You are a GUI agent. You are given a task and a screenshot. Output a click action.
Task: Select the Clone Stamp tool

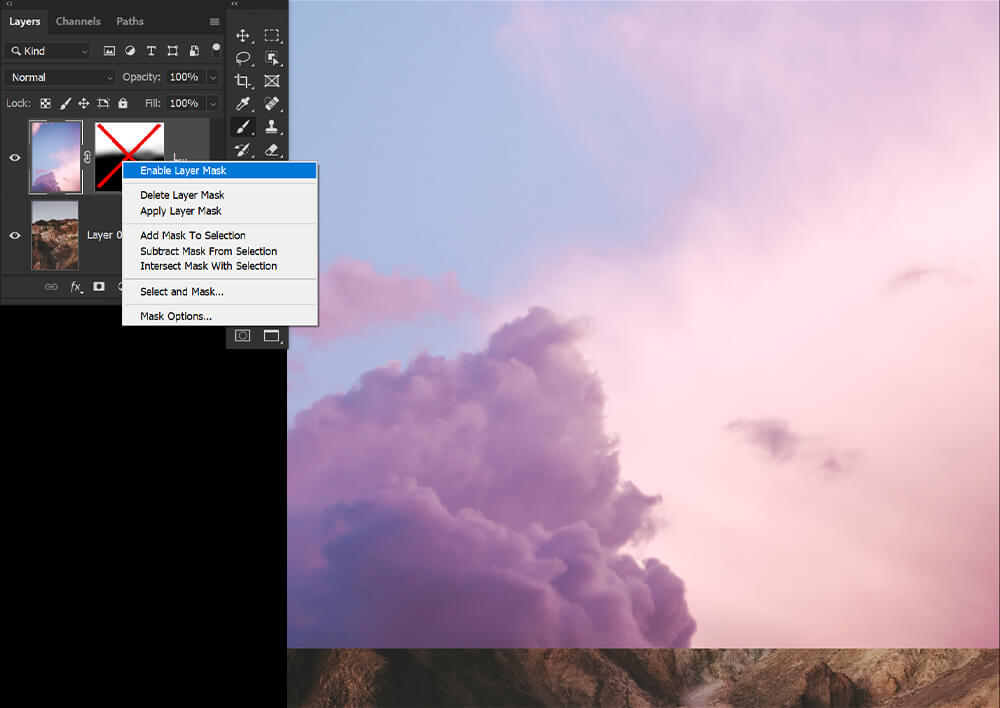point(271,127)
